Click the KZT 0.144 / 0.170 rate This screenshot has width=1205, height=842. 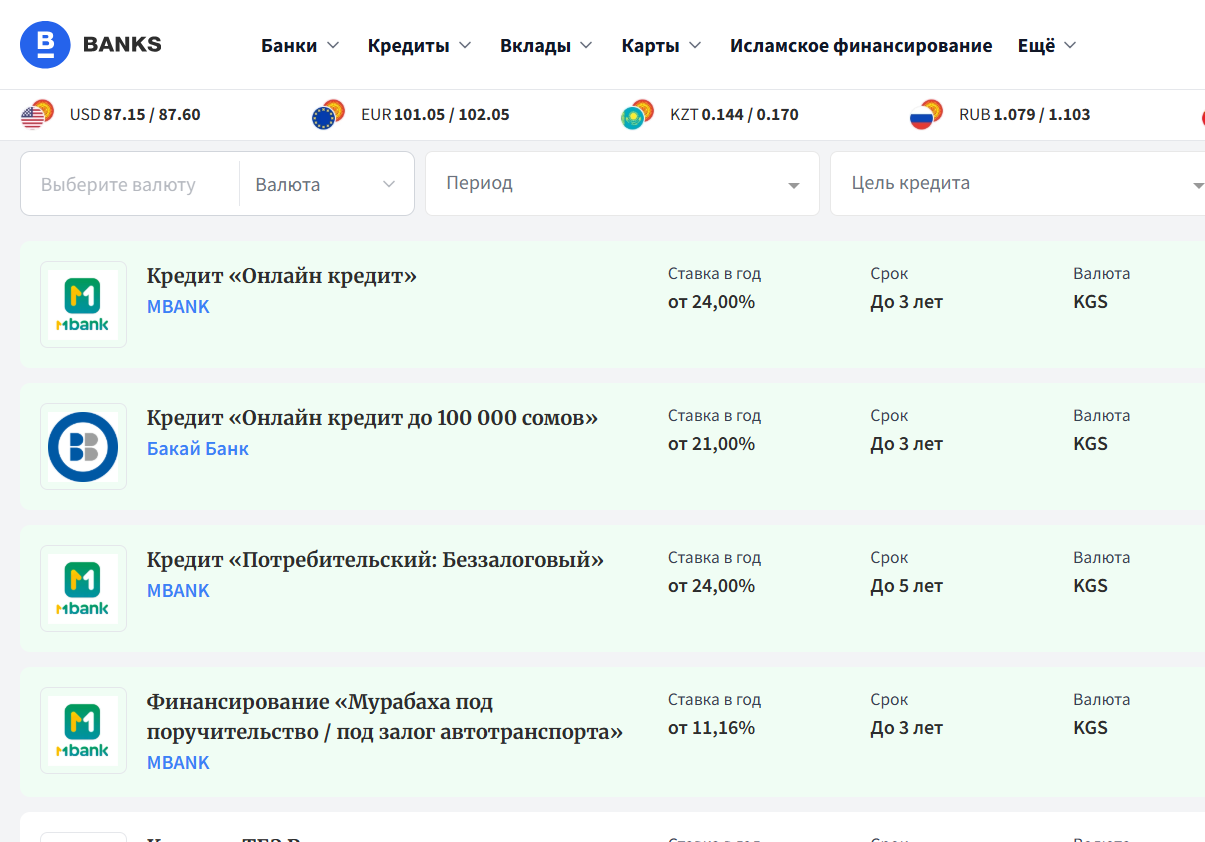pos(734,115)
